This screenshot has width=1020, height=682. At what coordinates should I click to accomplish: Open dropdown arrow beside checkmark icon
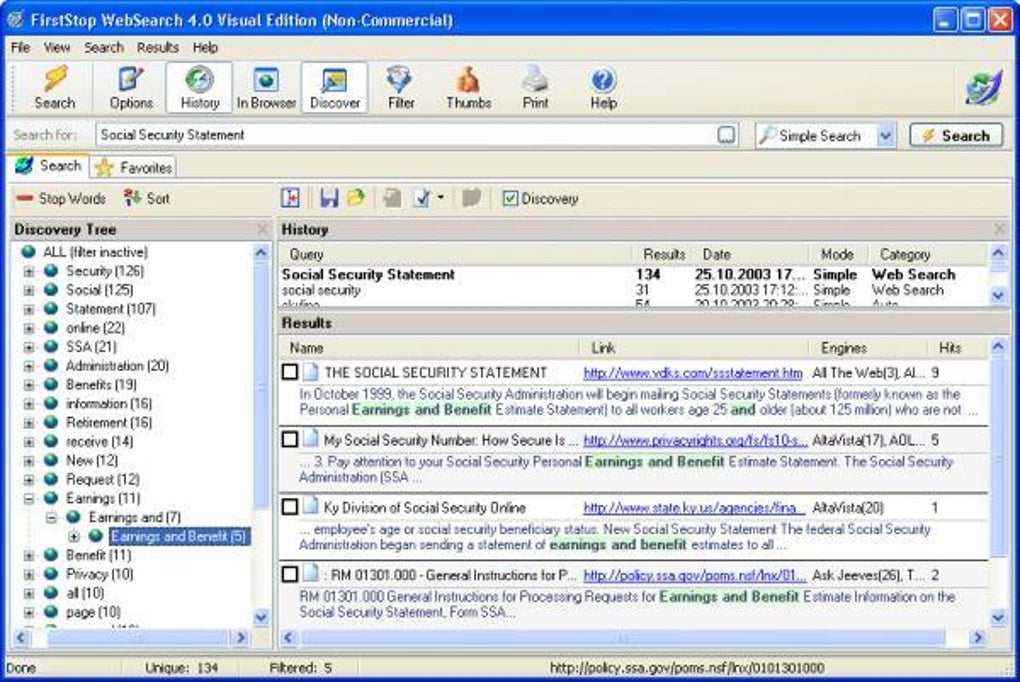click(441, 198)
